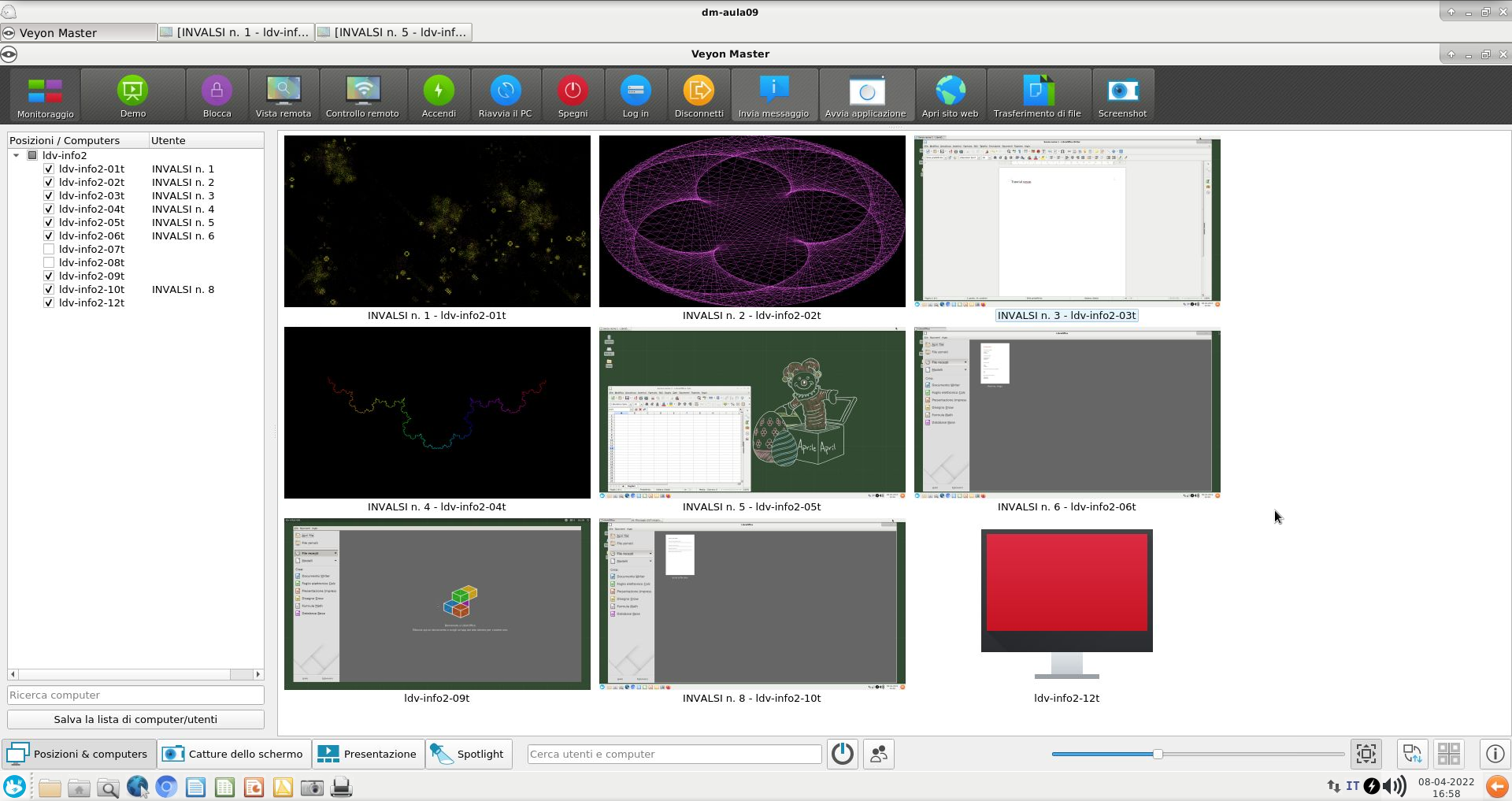Image resolution: width=1512 pixels, height=801 pixels.
Task: Uncheck ldv-info2-01t checkbox
Action: [x=49, y=169]
